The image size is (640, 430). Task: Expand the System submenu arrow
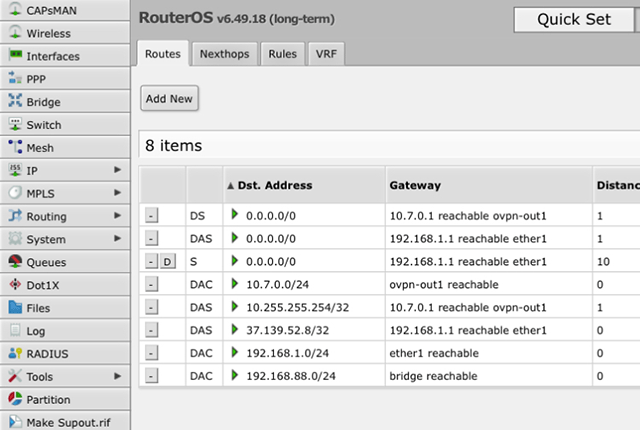pos(118,238)
